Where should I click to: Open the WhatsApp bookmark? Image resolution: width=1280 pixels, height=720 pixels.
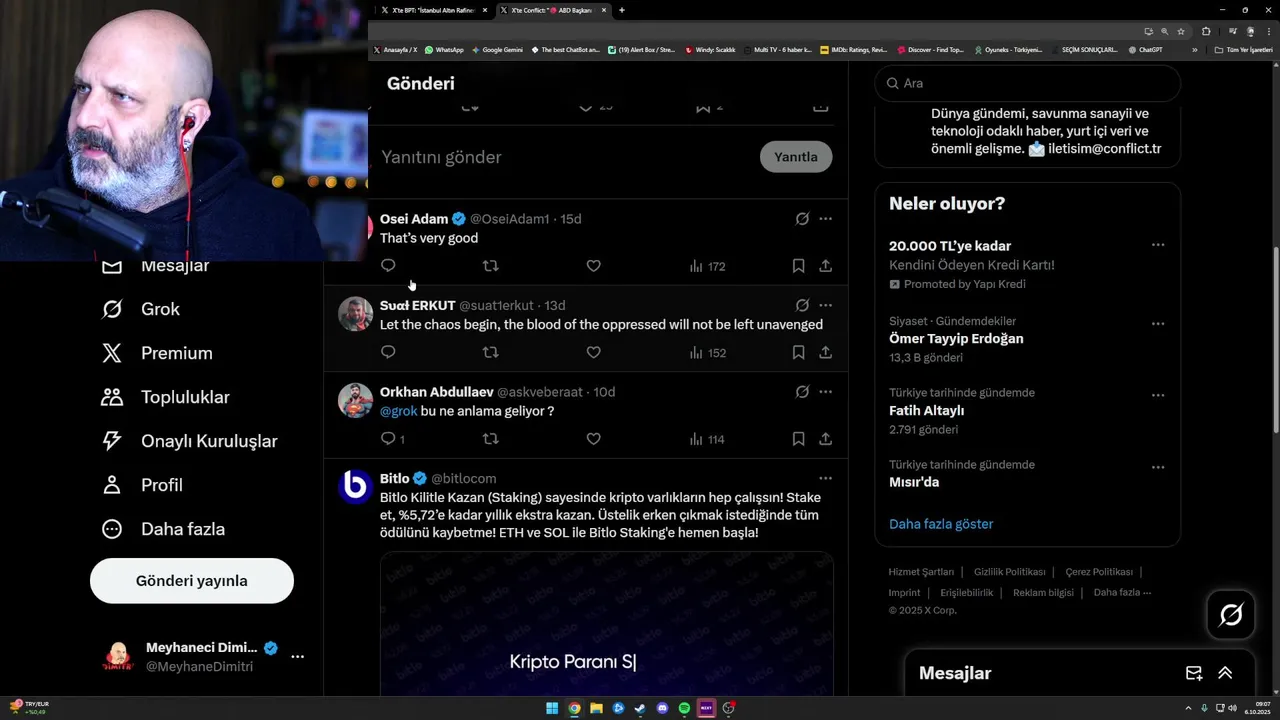(444, 50)
